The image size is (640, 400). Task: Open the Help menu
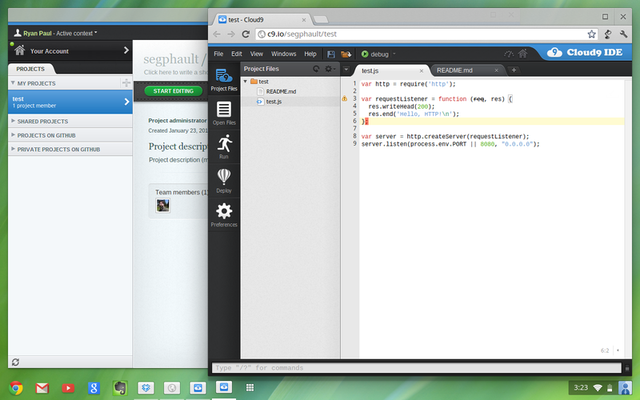(310, 54)
